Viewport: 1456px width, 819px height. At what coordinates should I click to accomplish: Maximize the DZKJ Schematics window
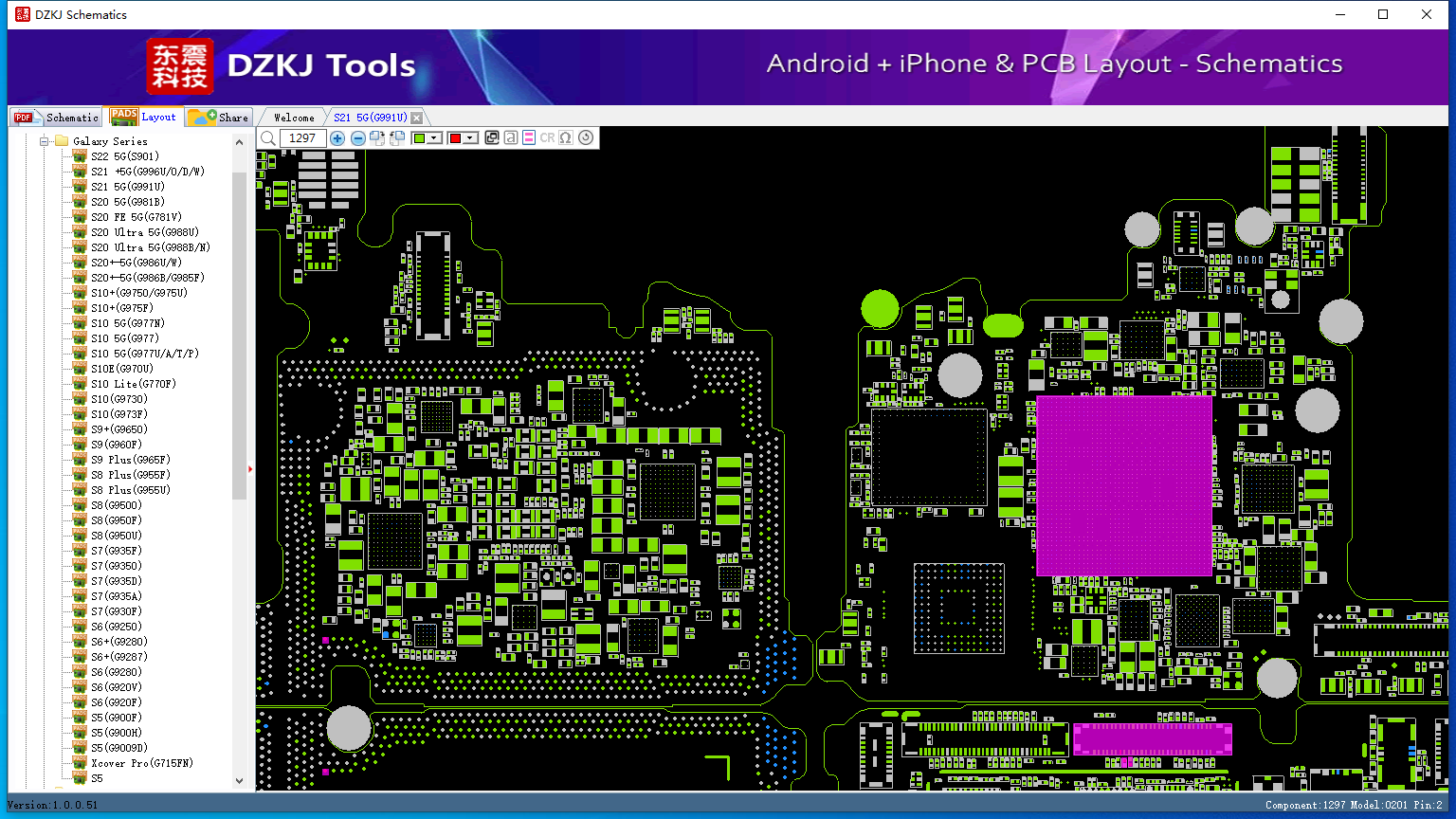coord(1383,14)
